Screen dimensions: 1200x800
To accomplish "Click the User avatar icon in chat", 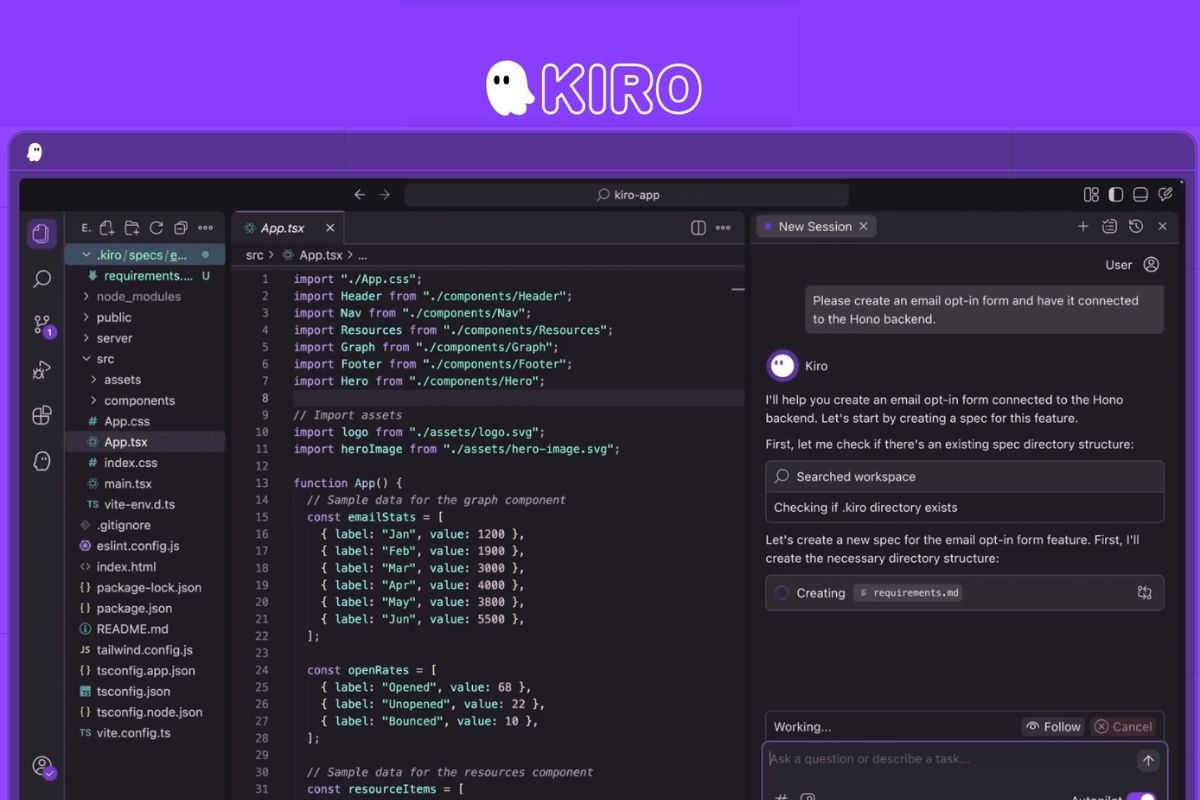I will pyautogui.click(x=1151, y=265).
